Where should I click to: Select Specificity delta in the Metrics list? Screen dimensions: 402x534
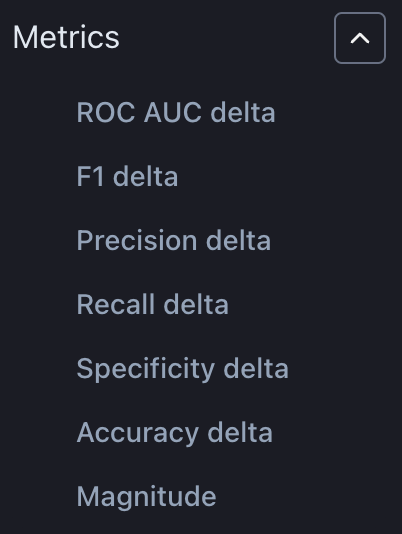[x=183, y=369]
